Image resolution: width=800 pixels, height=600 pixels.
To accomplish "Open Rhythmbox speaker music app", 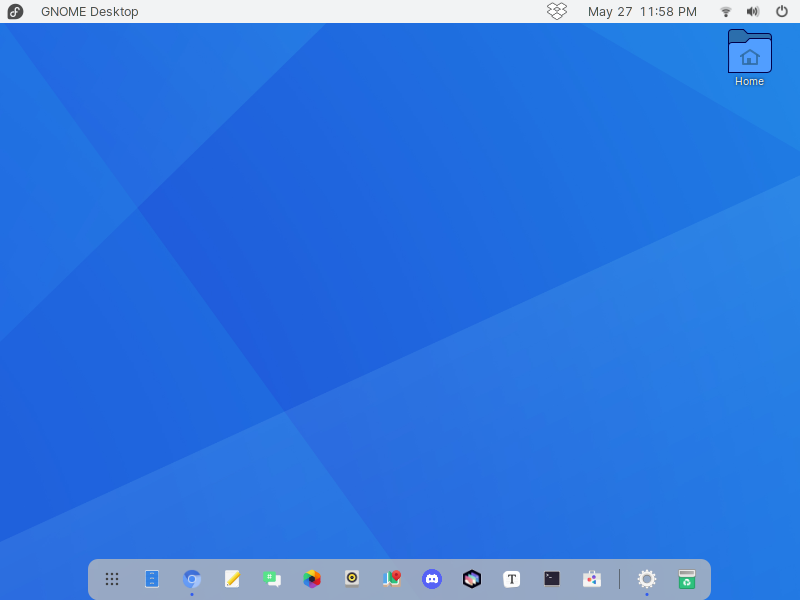I will point(352,579).
